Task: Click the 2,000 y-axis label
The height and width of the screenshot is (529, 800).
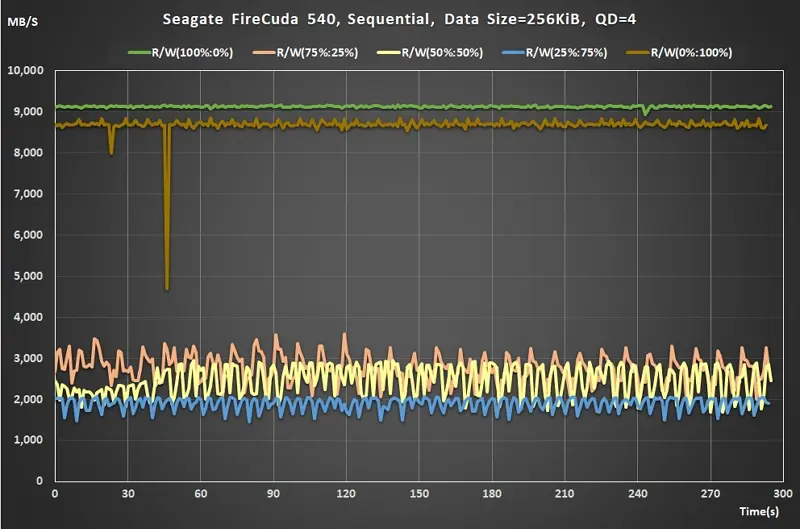Action: pyautogui.click(x=29, y=399)
